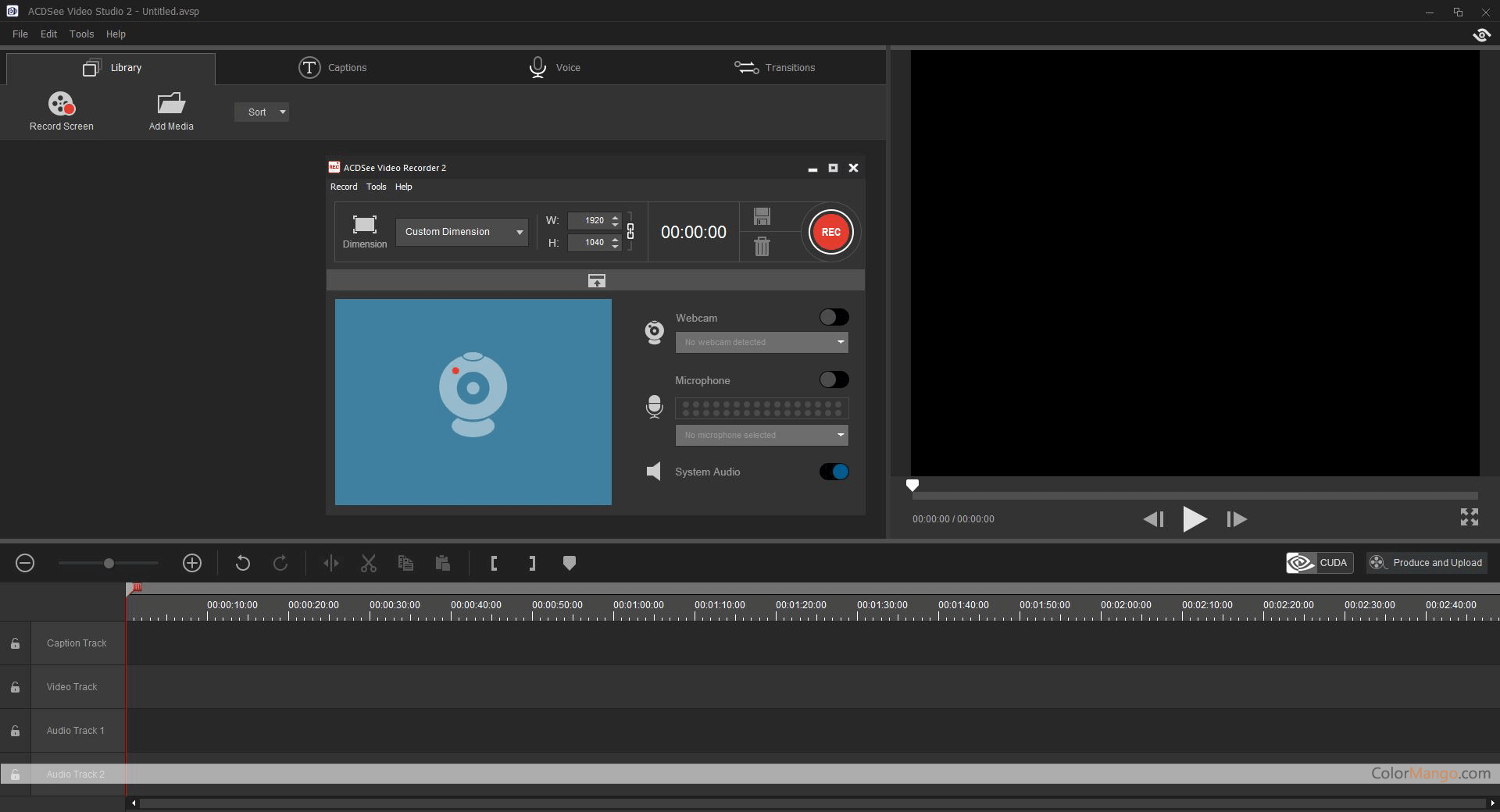This screenshot has width=1500, height=812.
Task: Select the Library tab
Action: click(111, 68)
